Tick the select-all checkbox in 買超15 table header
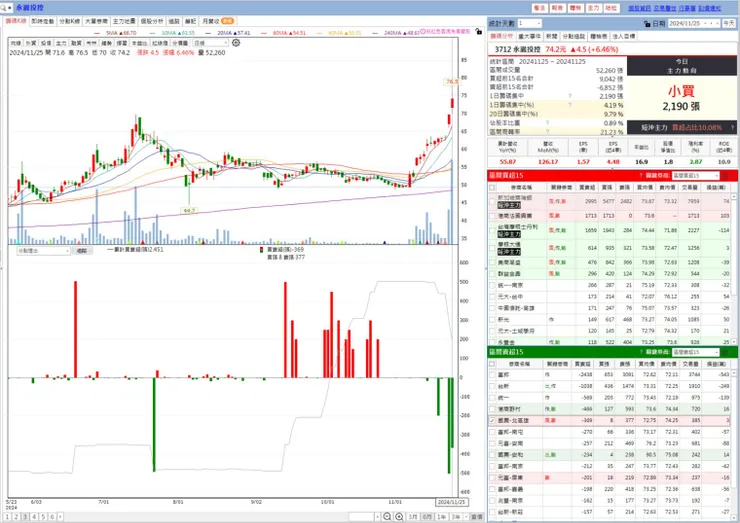This screenshot has height=523, width=740. (492, 187)
